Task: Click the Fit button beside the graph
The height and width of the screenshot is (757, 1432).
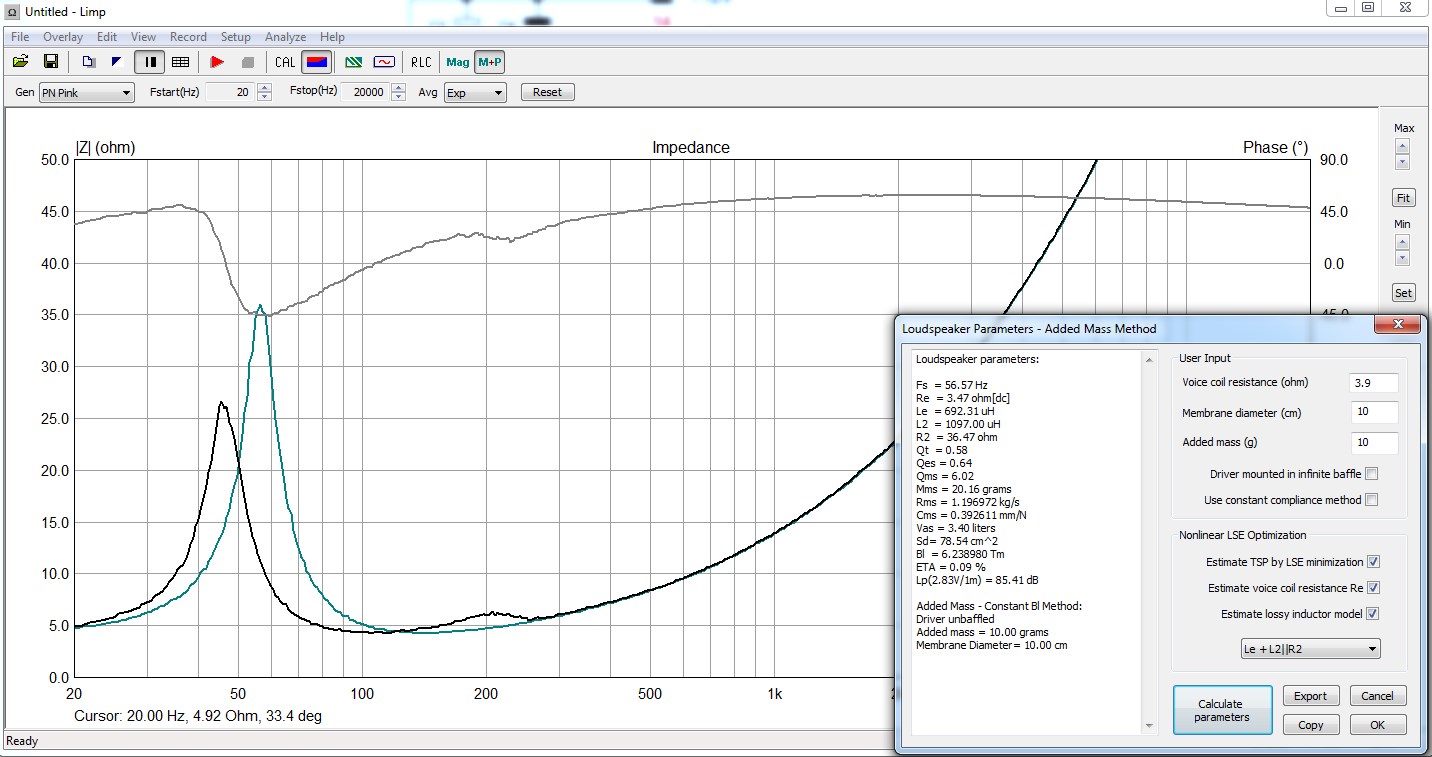Action: [1403, 198]
